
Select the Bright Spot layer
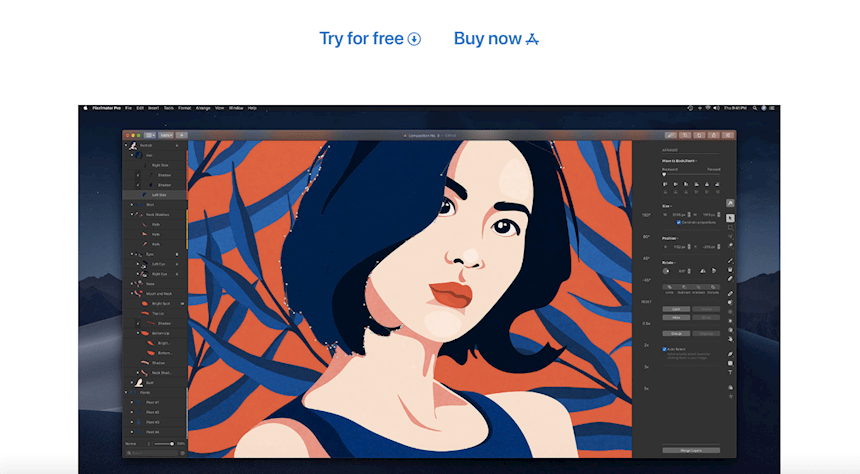coord(154,303)
